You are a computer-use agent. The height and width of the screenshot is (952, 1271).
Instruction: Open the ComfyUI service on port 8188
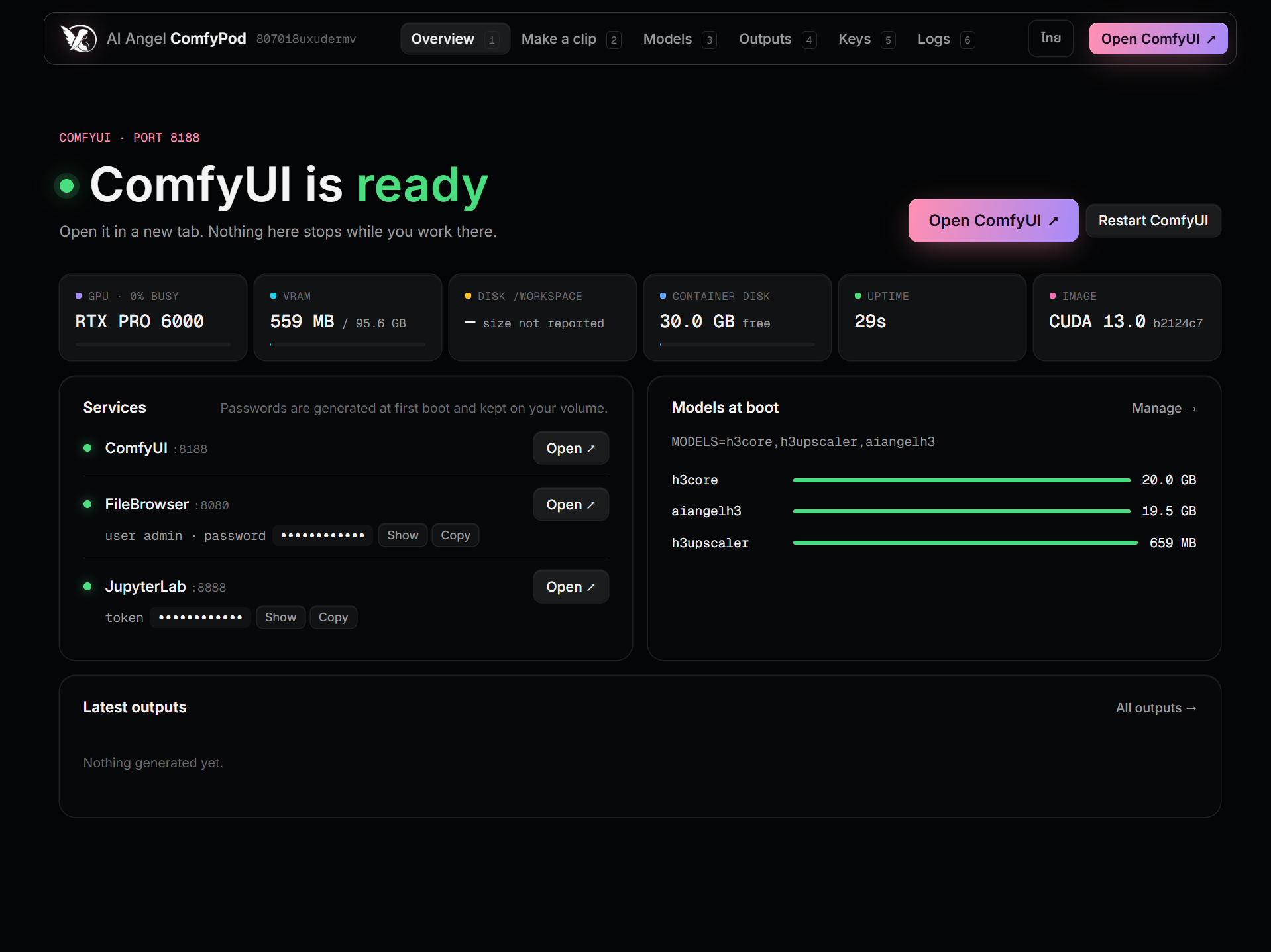click(571, 449)
